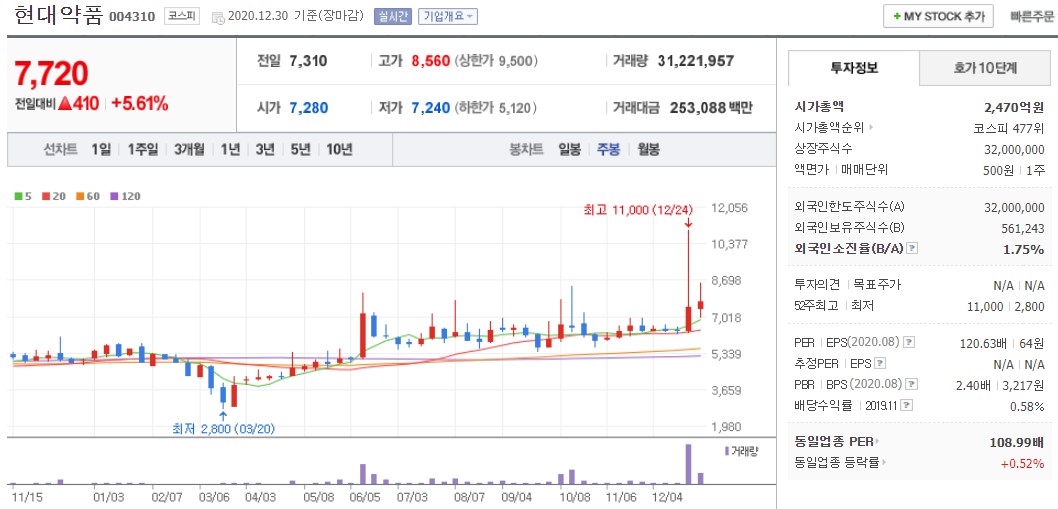Screen dimensions: 1058x509
Task: Click the 동일업종 등락률 value +0.52%
Action: coord(1022,463)
